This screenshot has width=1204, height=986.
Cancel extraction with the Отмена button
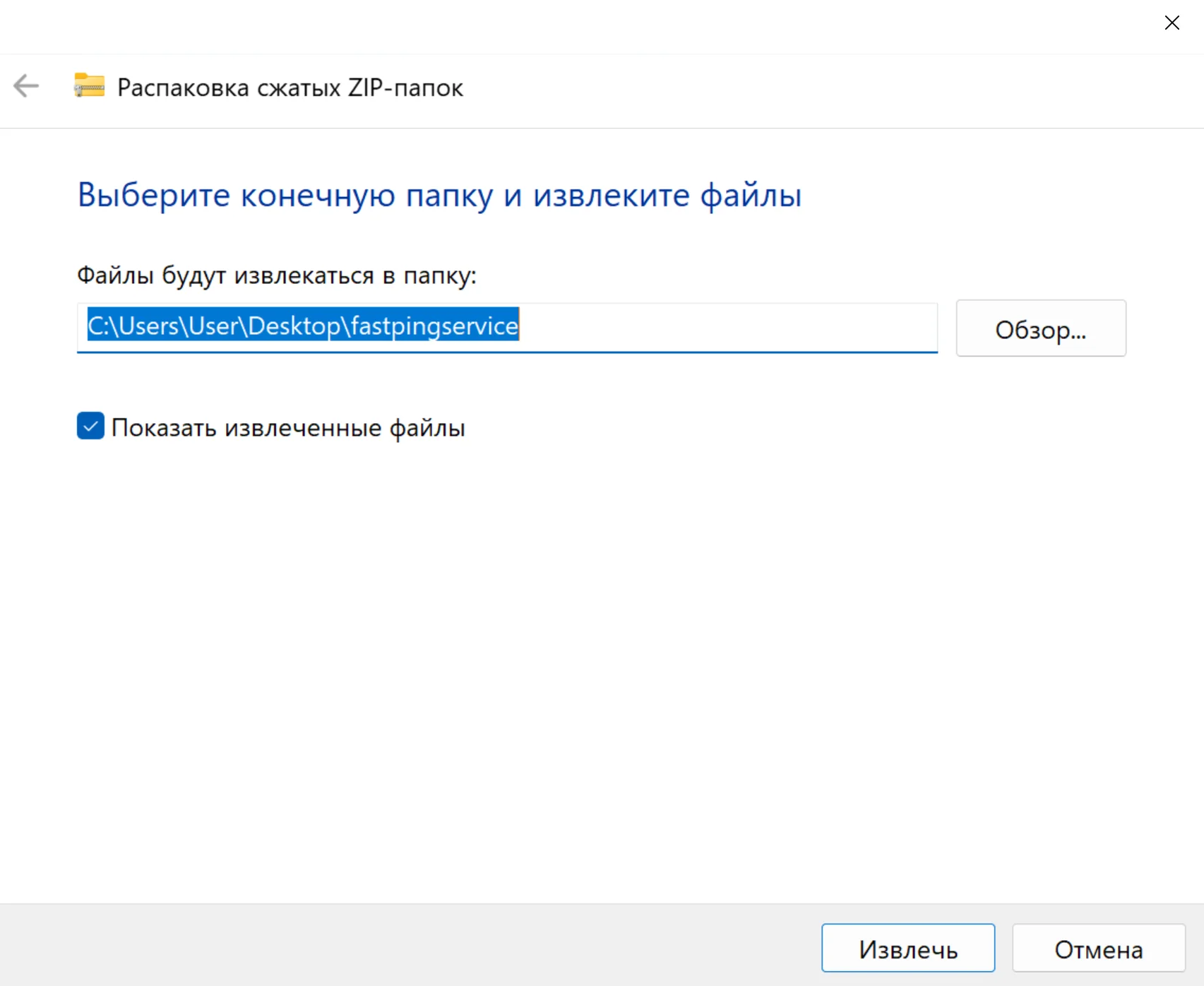click(1098, 949)
